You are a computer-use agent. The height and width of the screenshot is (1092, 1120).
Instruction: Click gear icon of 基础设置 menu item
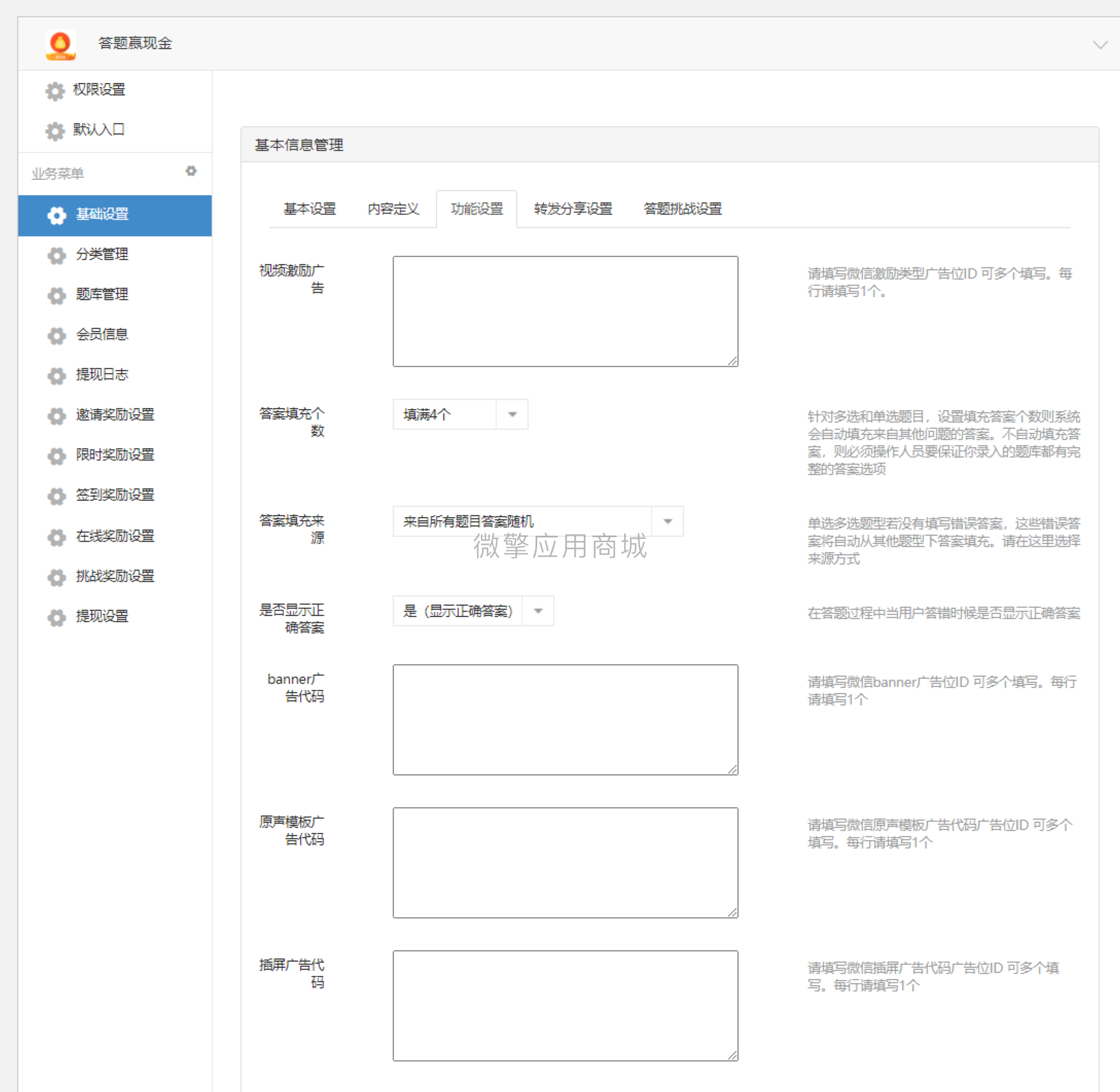57,215
